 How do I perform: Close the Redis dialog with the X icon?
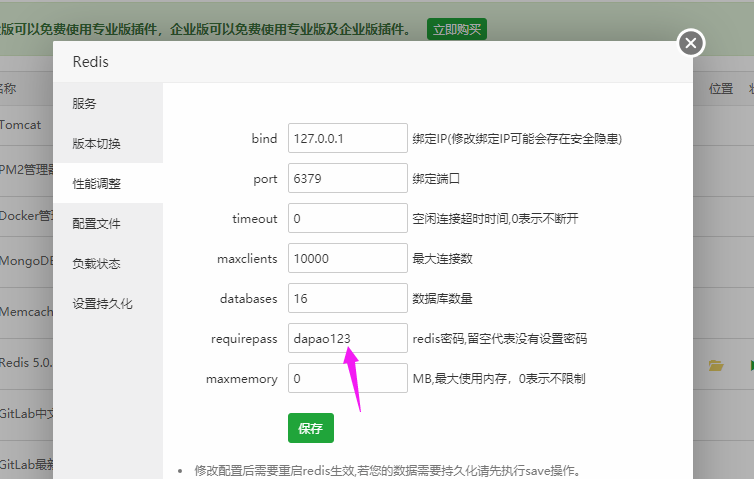pos(691,43)
